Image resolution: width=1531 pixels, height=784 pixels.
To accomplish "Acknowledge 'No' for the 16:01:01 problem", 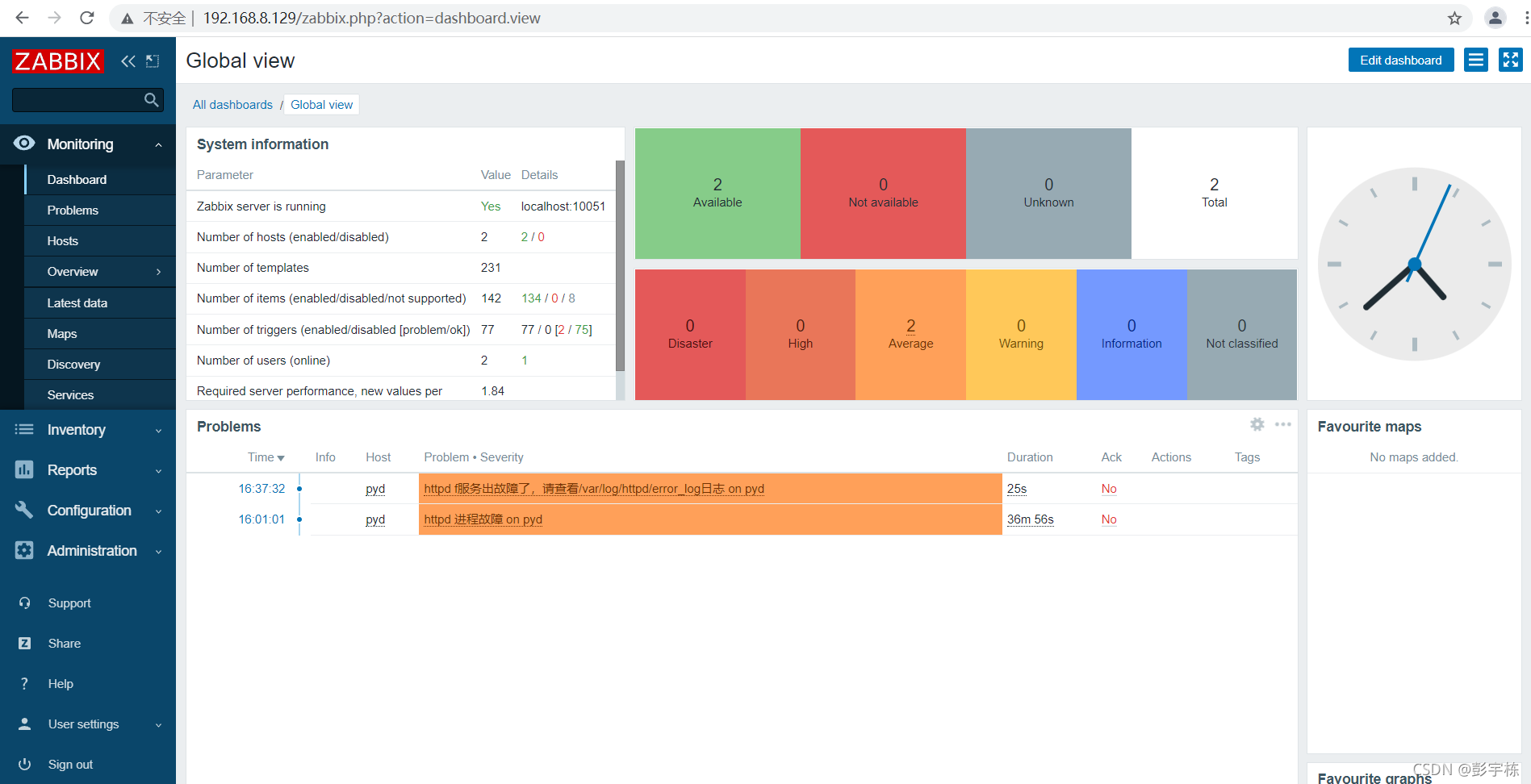I will tap(1109, 519).
